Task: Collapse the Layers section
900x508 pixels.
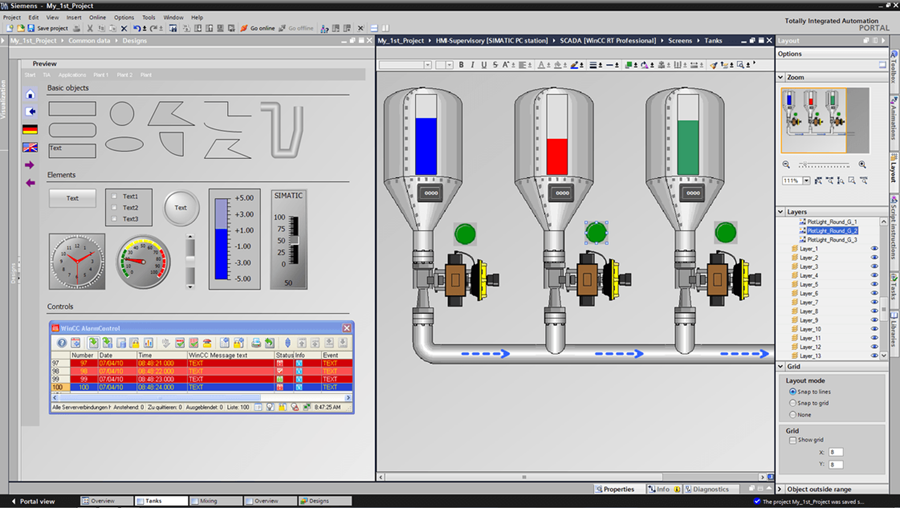Action: coord(781,212)
